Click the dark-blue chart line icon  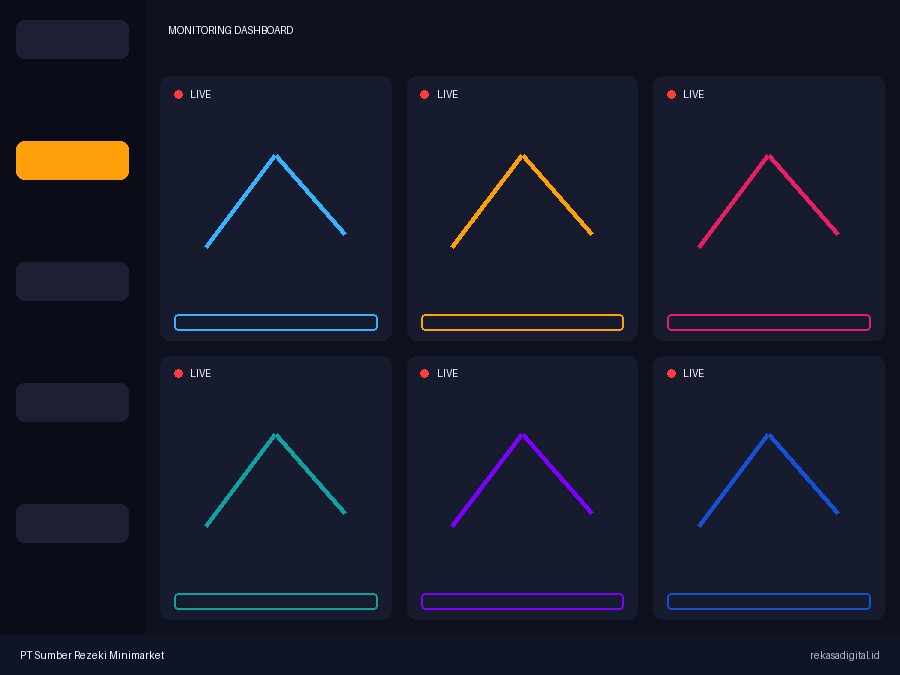tap(769, 480)
